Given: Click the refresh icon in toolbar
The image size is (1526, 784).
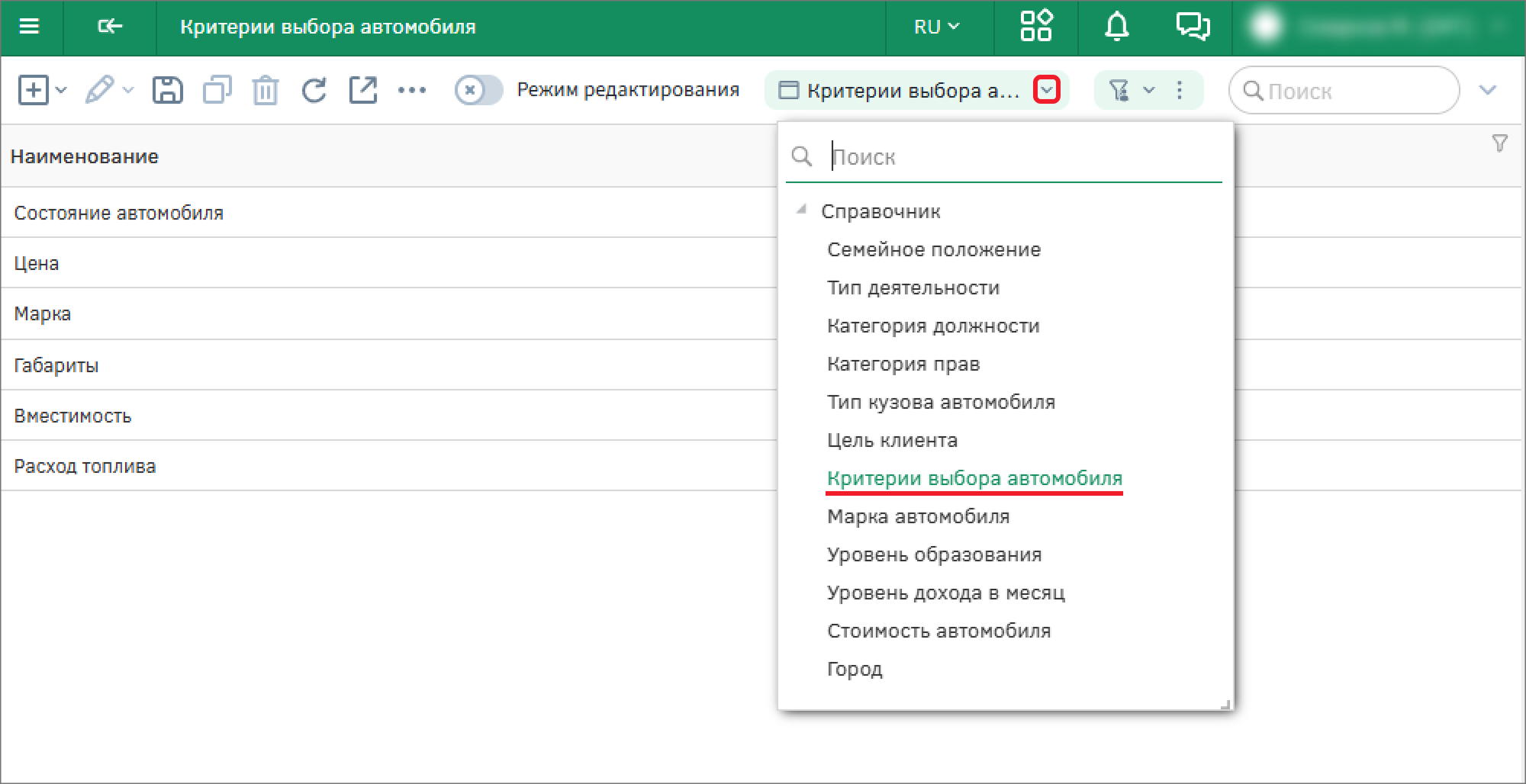Looking at the screenshot, I should coord(314,90).
